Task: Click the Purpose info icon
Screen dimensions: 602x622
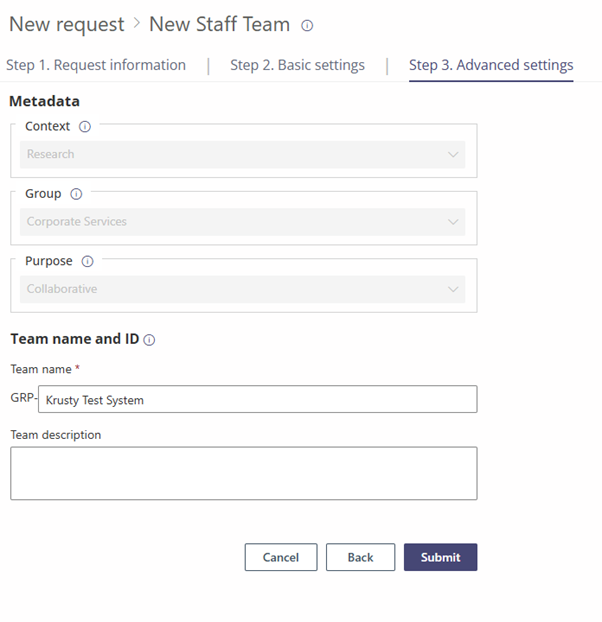Action: pos(87,262)
